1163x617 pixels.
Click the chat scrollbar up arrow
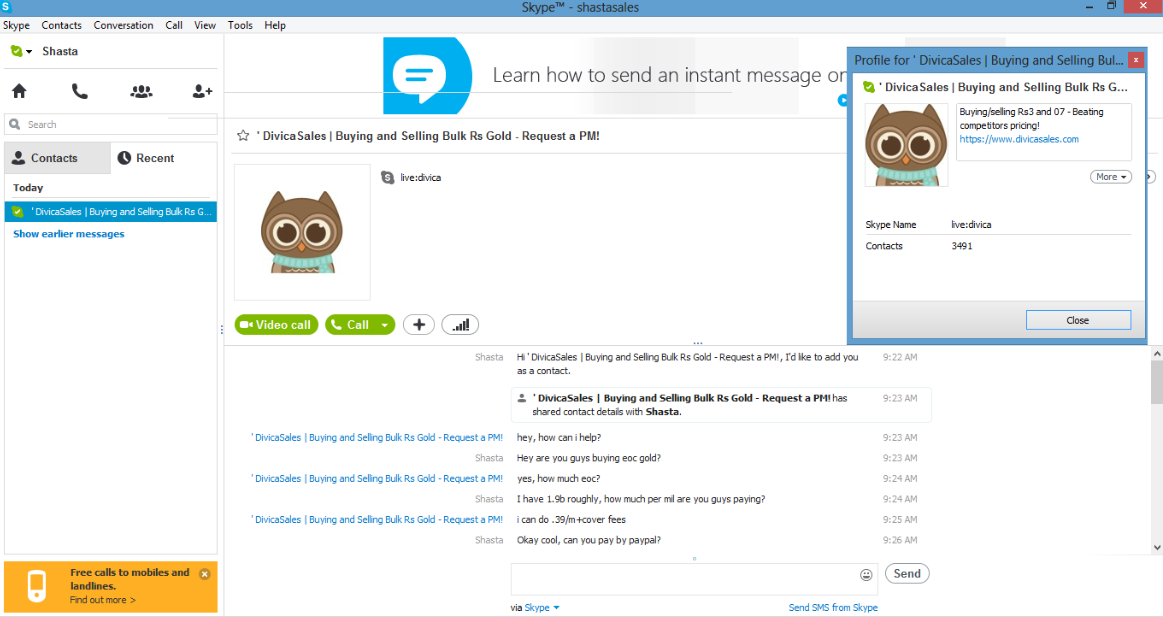click(x=1156, y=354)
